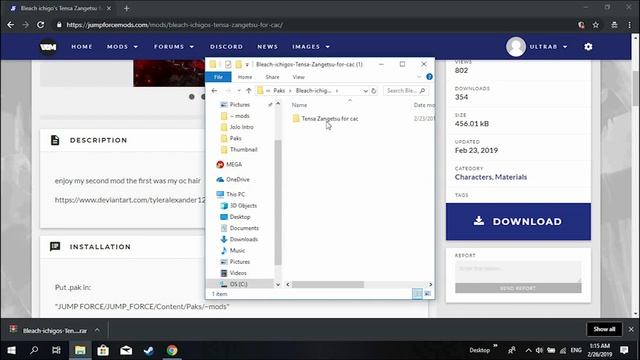Switch Explorer to large icons view
This screenshot has width=640, height=360.
coord(427,293)
